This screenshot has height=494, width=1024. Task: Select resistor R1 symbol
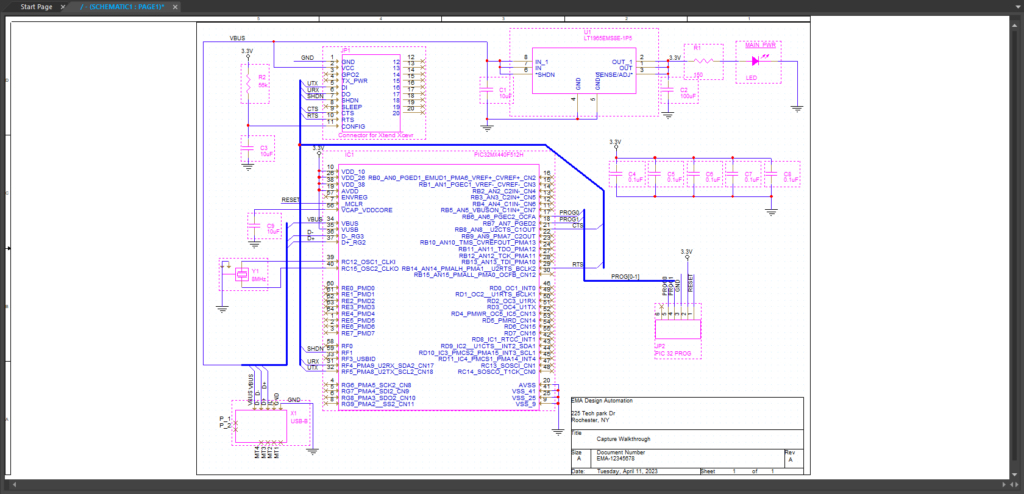[x=703, y=61]
